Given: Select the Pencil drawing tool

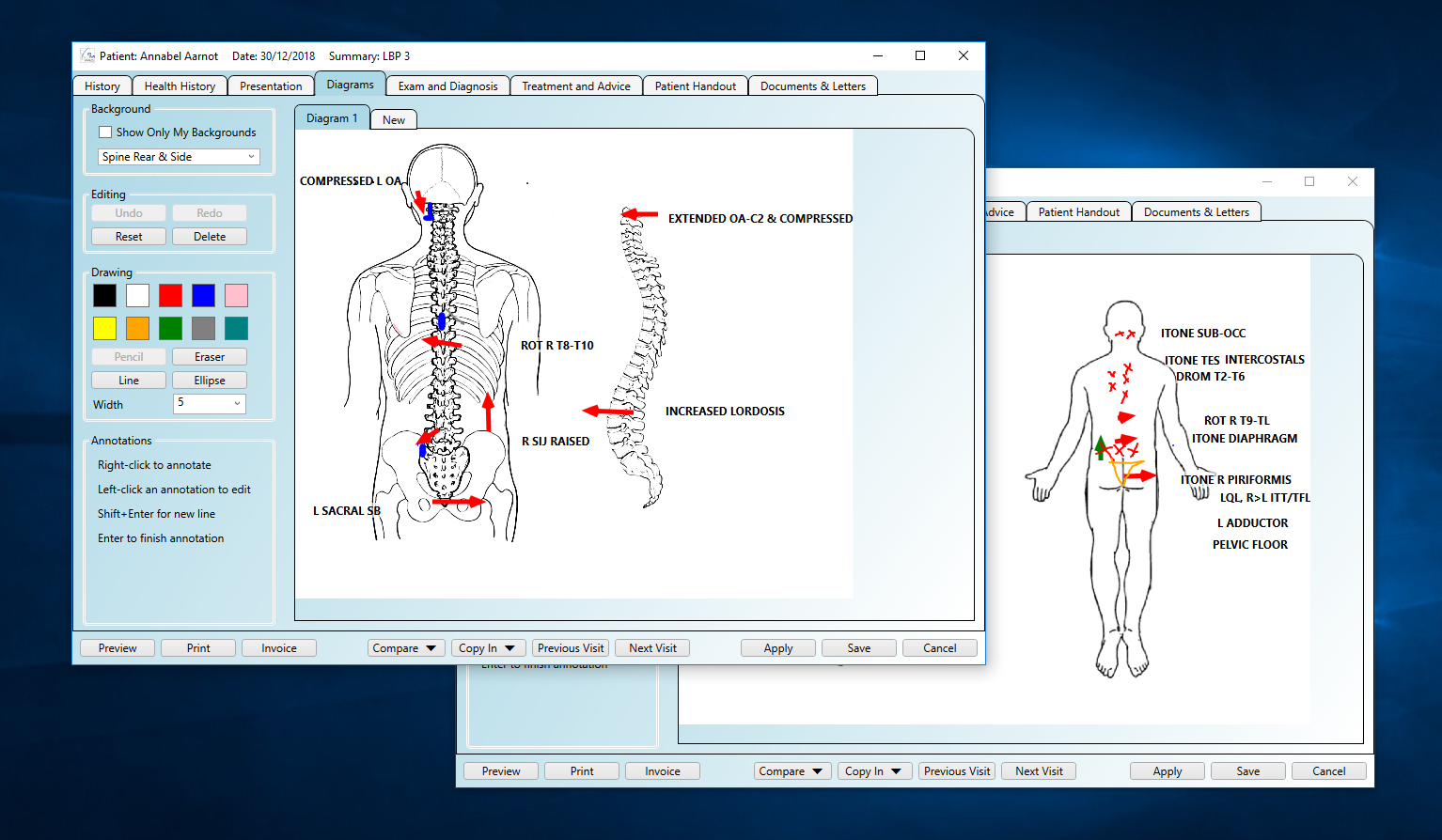Looking at the screenshot, I should coord(128,356).
